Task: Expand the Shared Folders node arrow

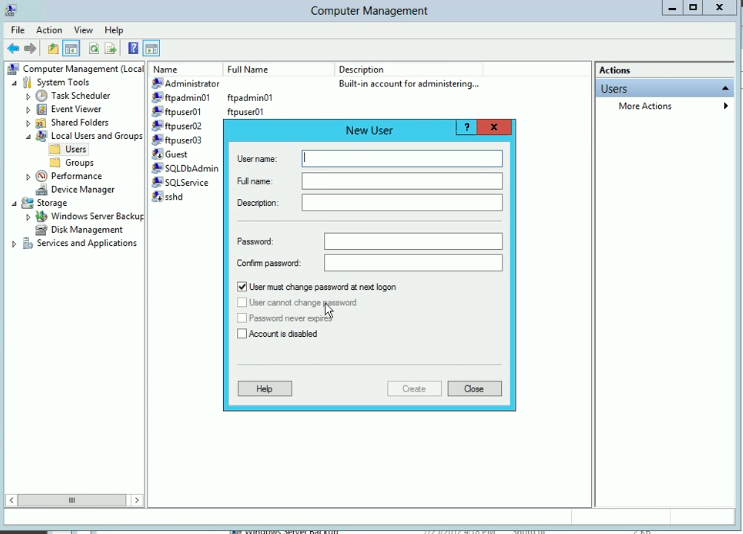Action: (x=28, y=123)
